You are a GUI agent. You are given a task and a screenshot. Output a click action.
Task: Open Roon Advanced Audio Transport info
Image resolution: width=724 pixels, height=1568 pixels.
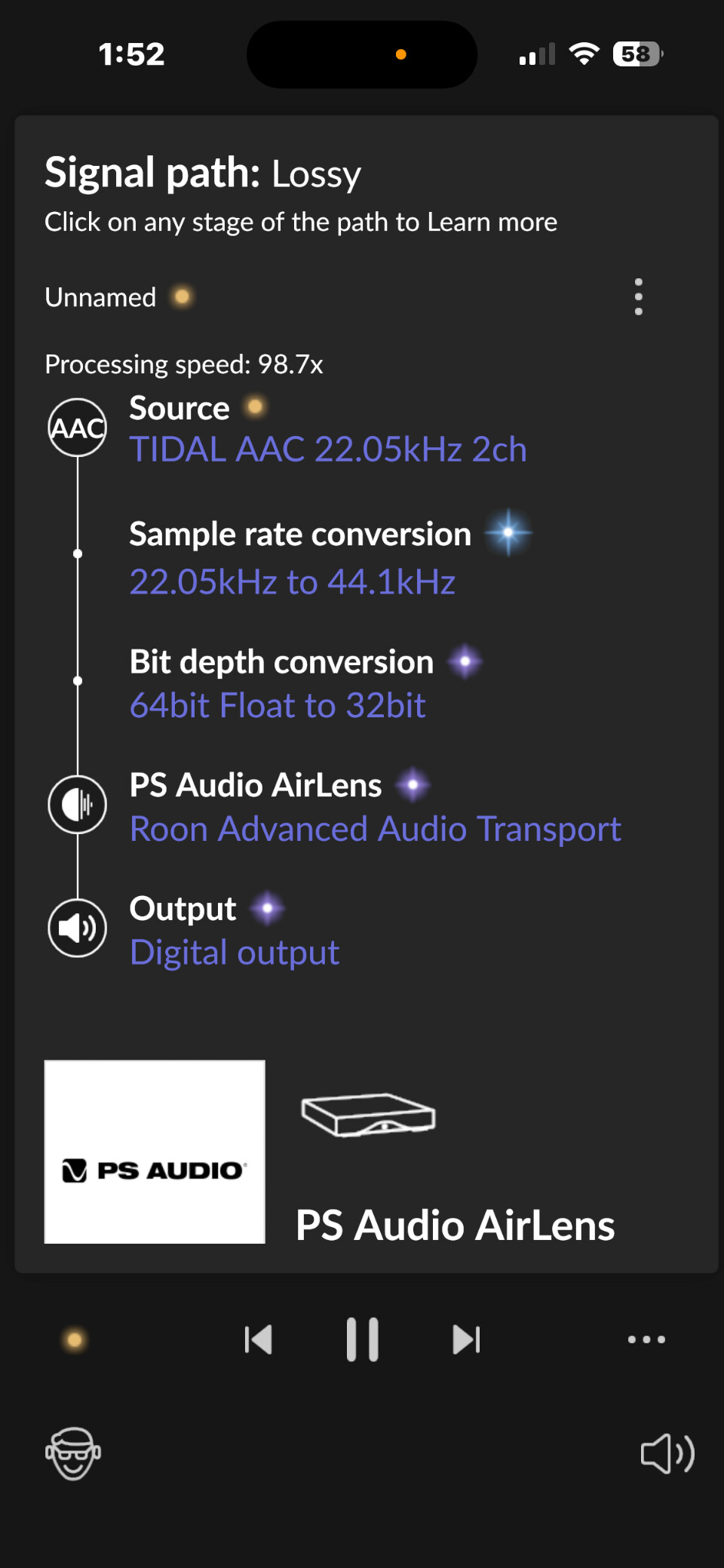[376, 829]
